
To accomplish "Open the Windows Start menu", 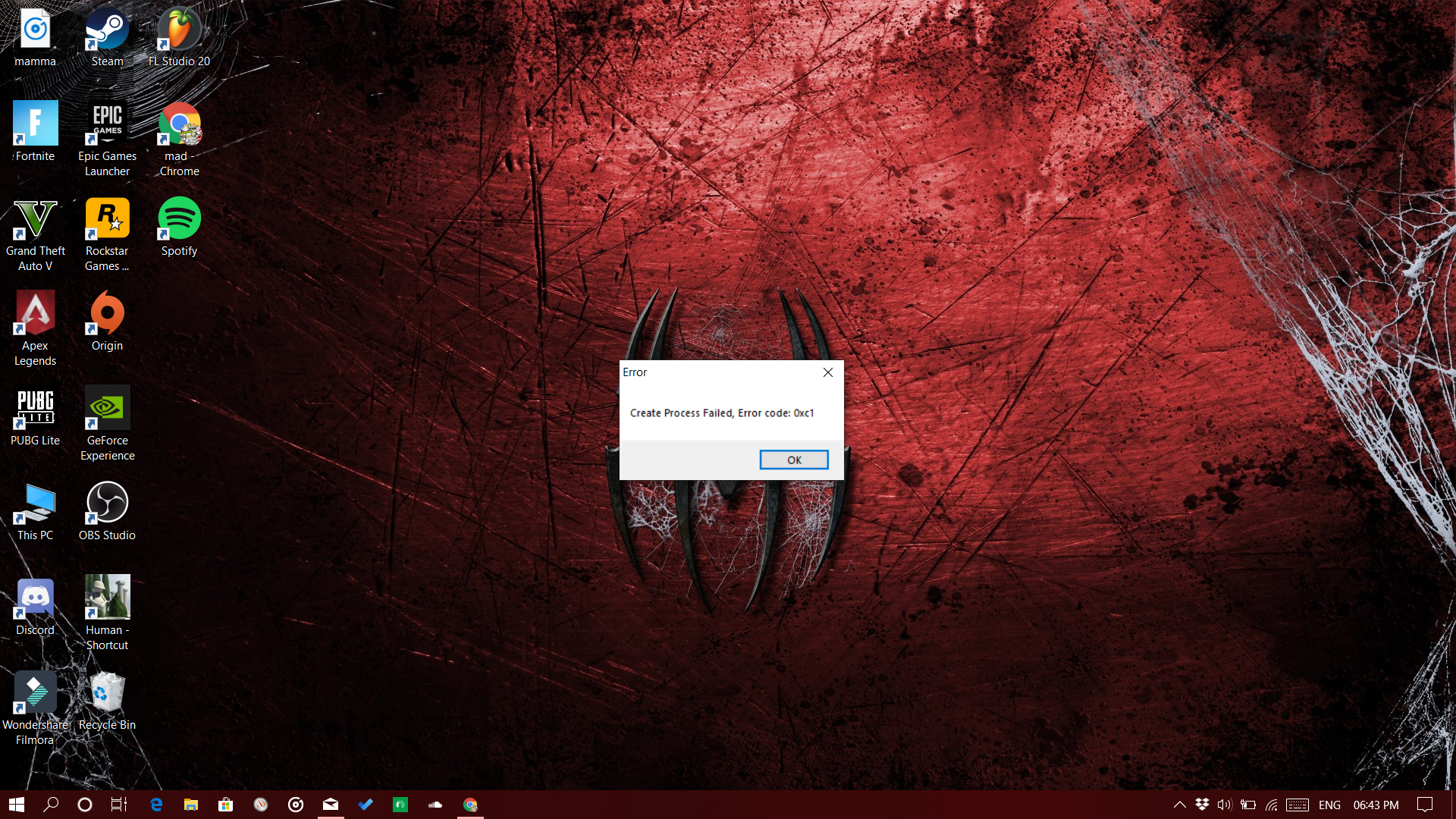I will pyautogui.click(x=17, y=805).
